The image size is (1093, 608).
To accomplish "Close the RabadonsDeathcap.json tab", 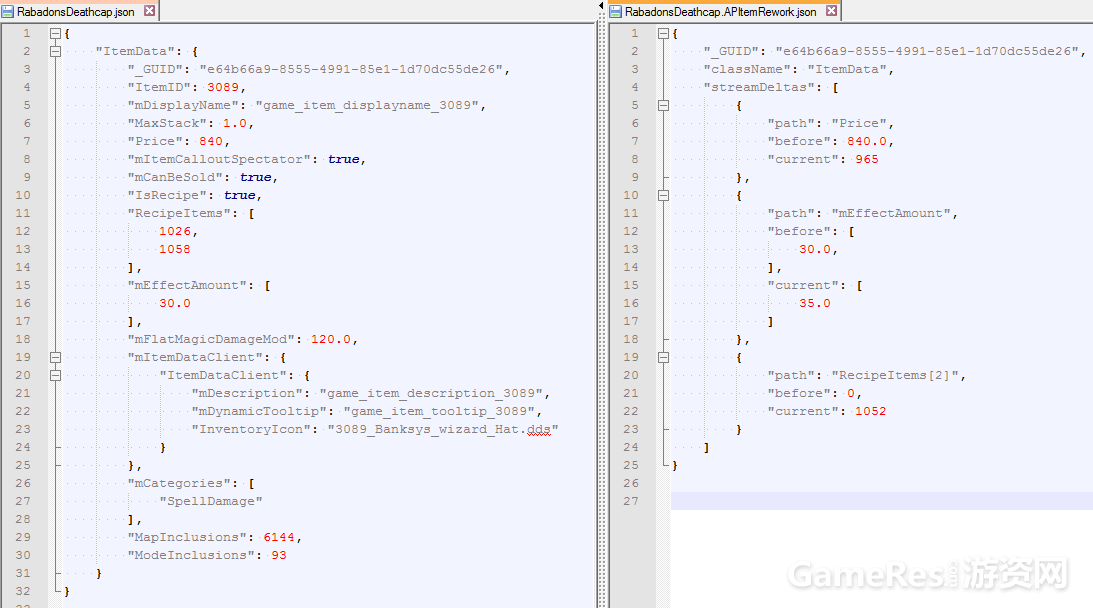I will 149,10.
